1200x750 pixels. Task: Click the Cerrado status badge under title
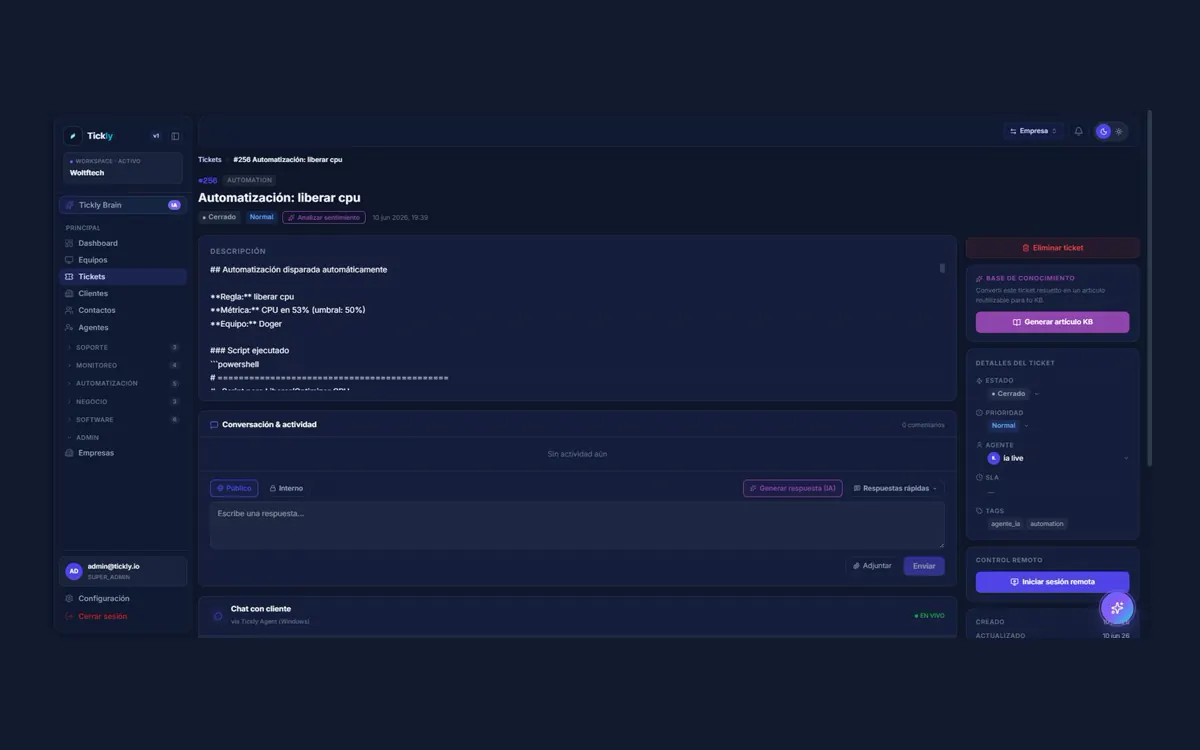coord(220,217)
